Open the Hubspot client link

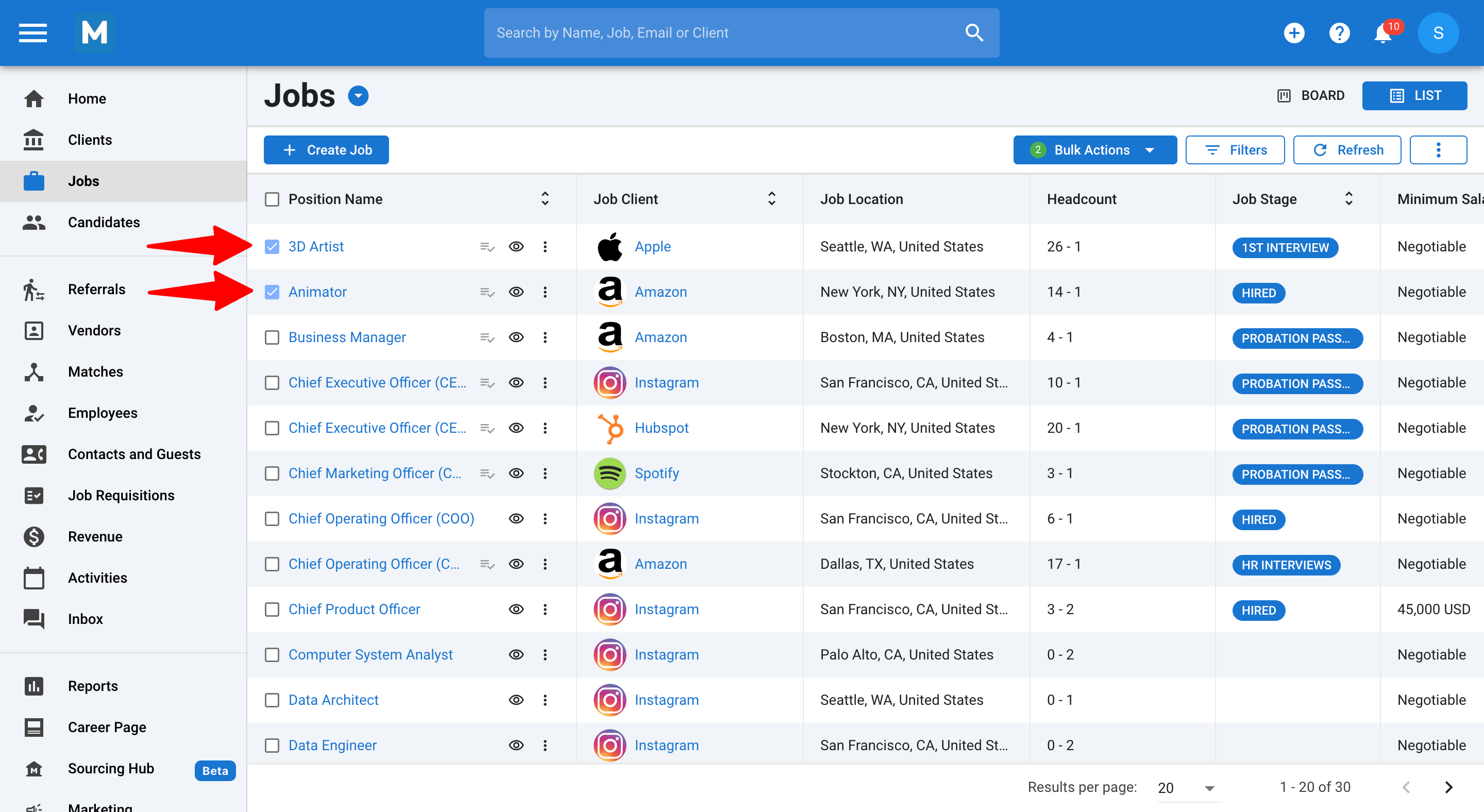[661, 428]
